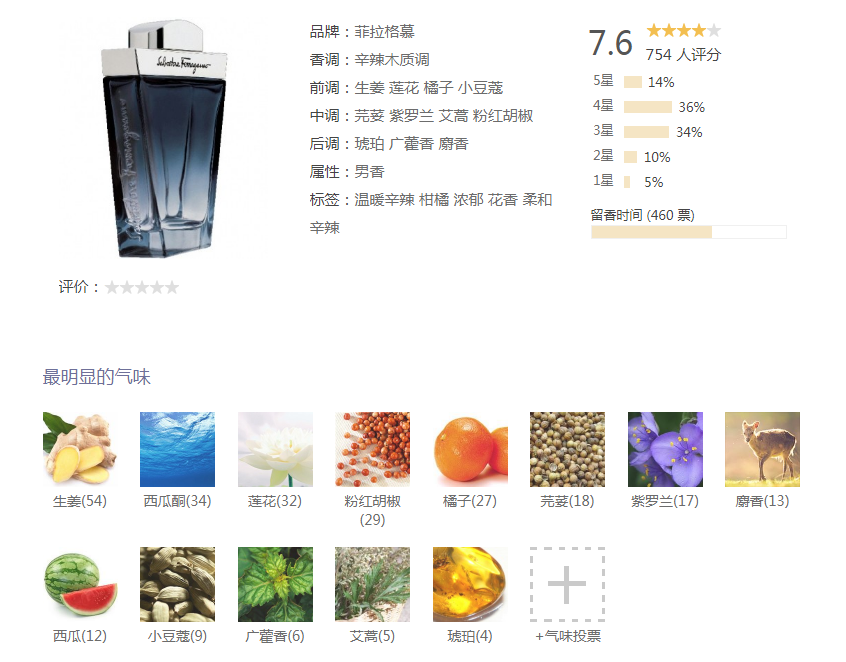Click the coriander seeds 芫荽 image
This screenshot has height=662, width=846.
click(568, 449)
